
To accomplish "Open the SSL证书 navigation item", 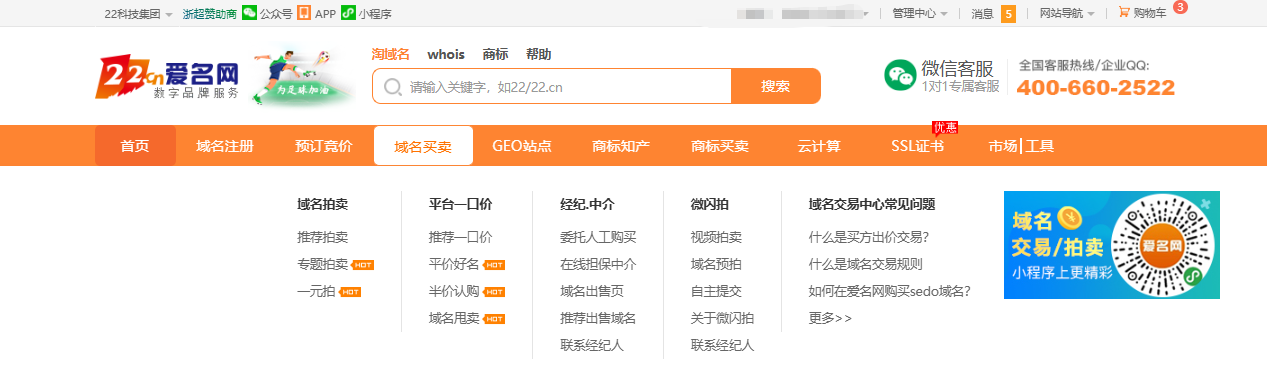I will click(x=917, y=146).
